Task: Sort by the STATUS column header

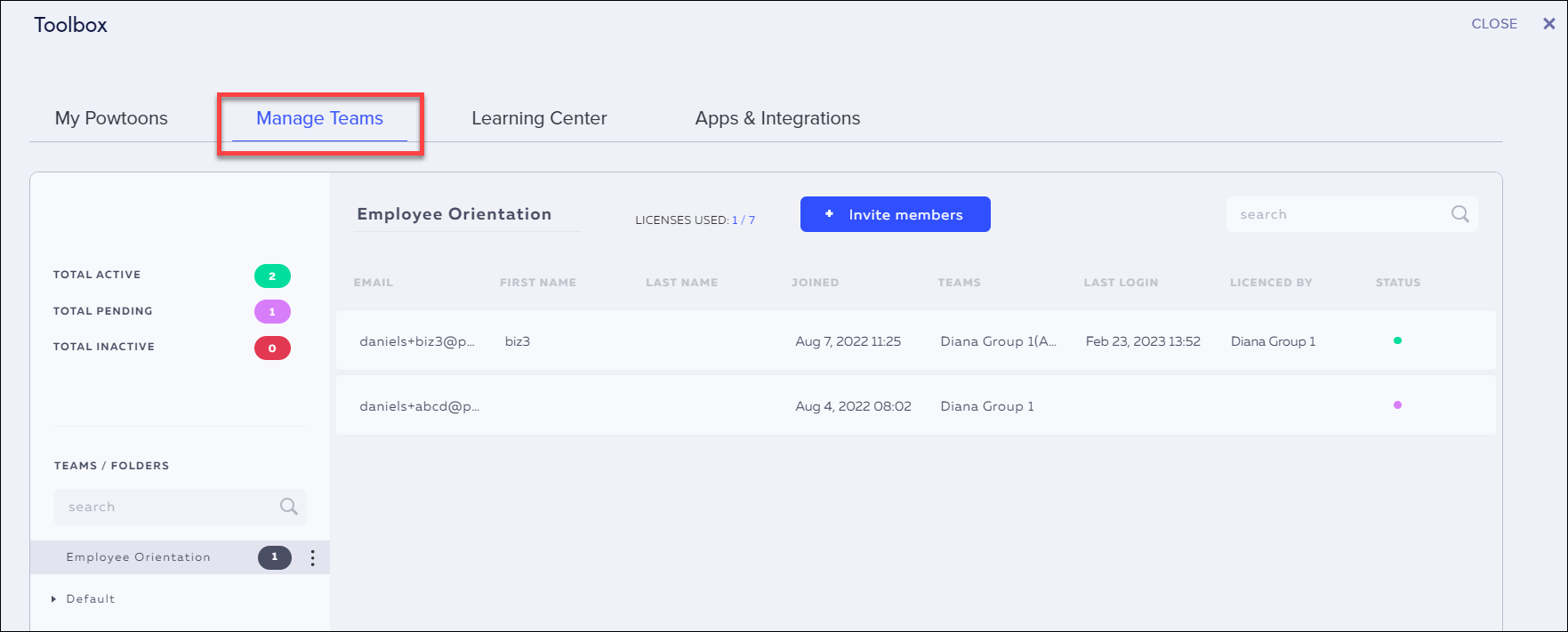Action: point(1398,283)
